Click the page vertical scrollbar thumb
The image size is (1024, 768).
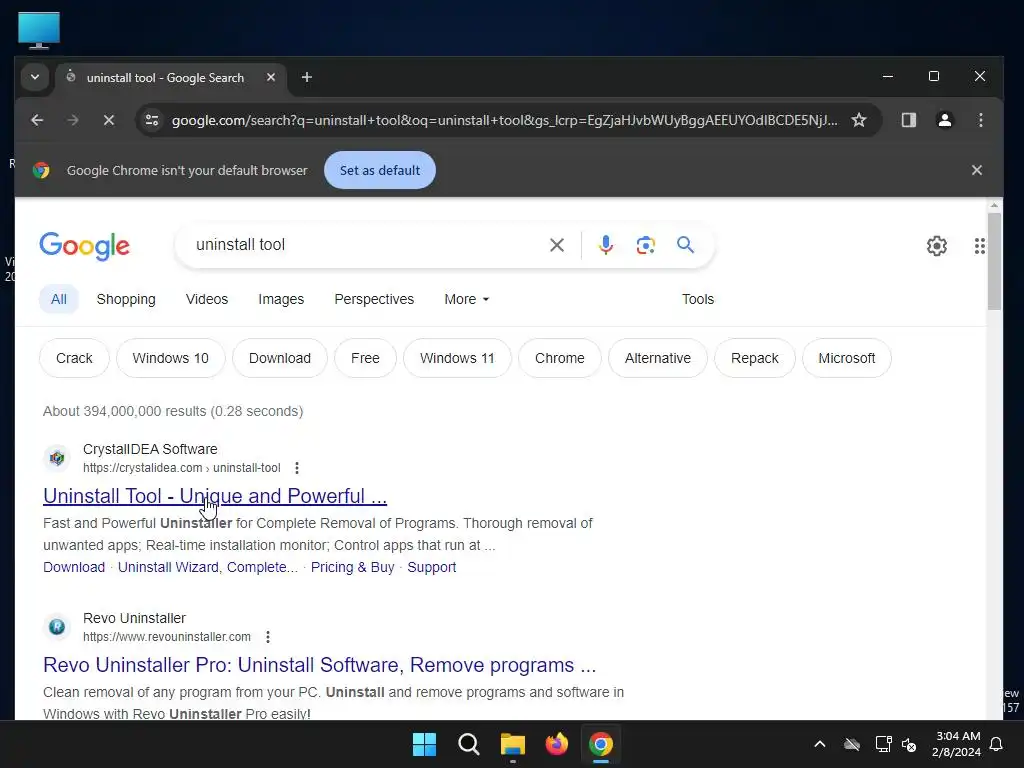coord(994,261)
